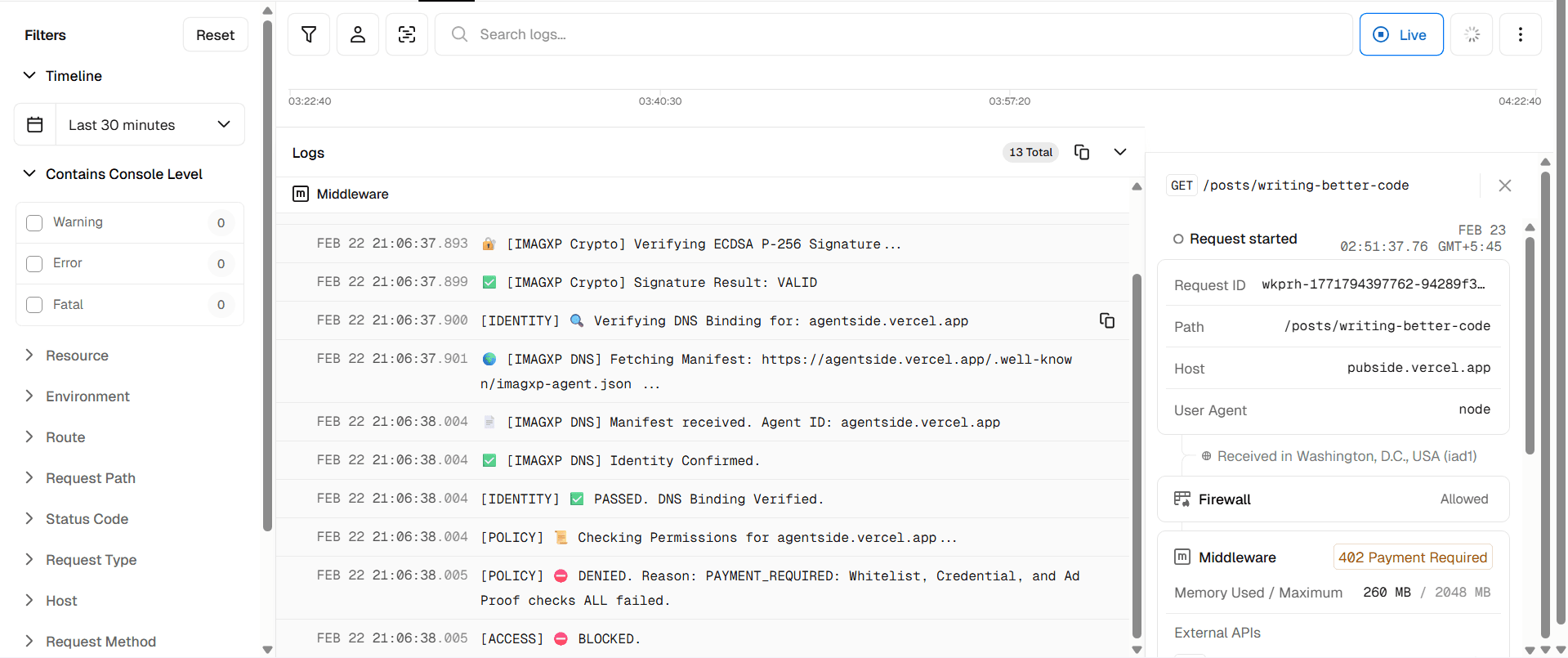Close the request details panel
Viewport: 1568px width, 658px height.
click(1504, 186)
